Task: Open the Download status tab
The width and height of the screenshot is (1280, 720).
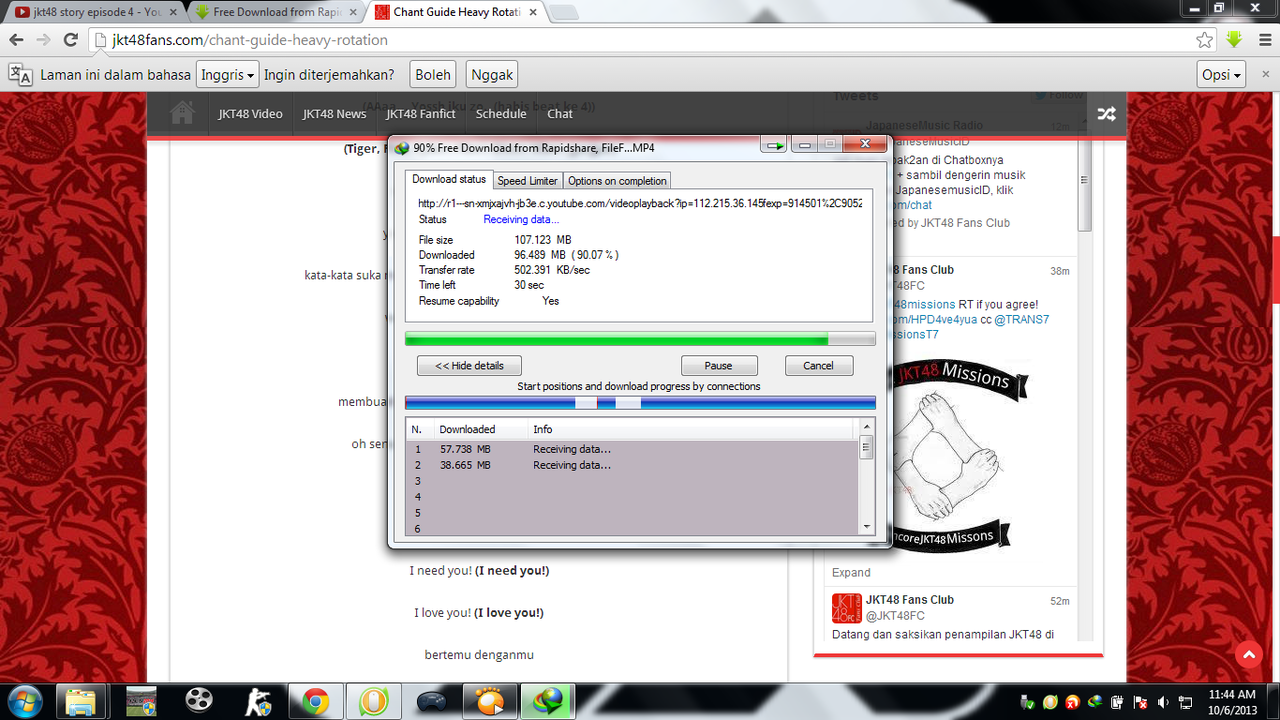Action: pyautogui.click(x=449, y=180)
